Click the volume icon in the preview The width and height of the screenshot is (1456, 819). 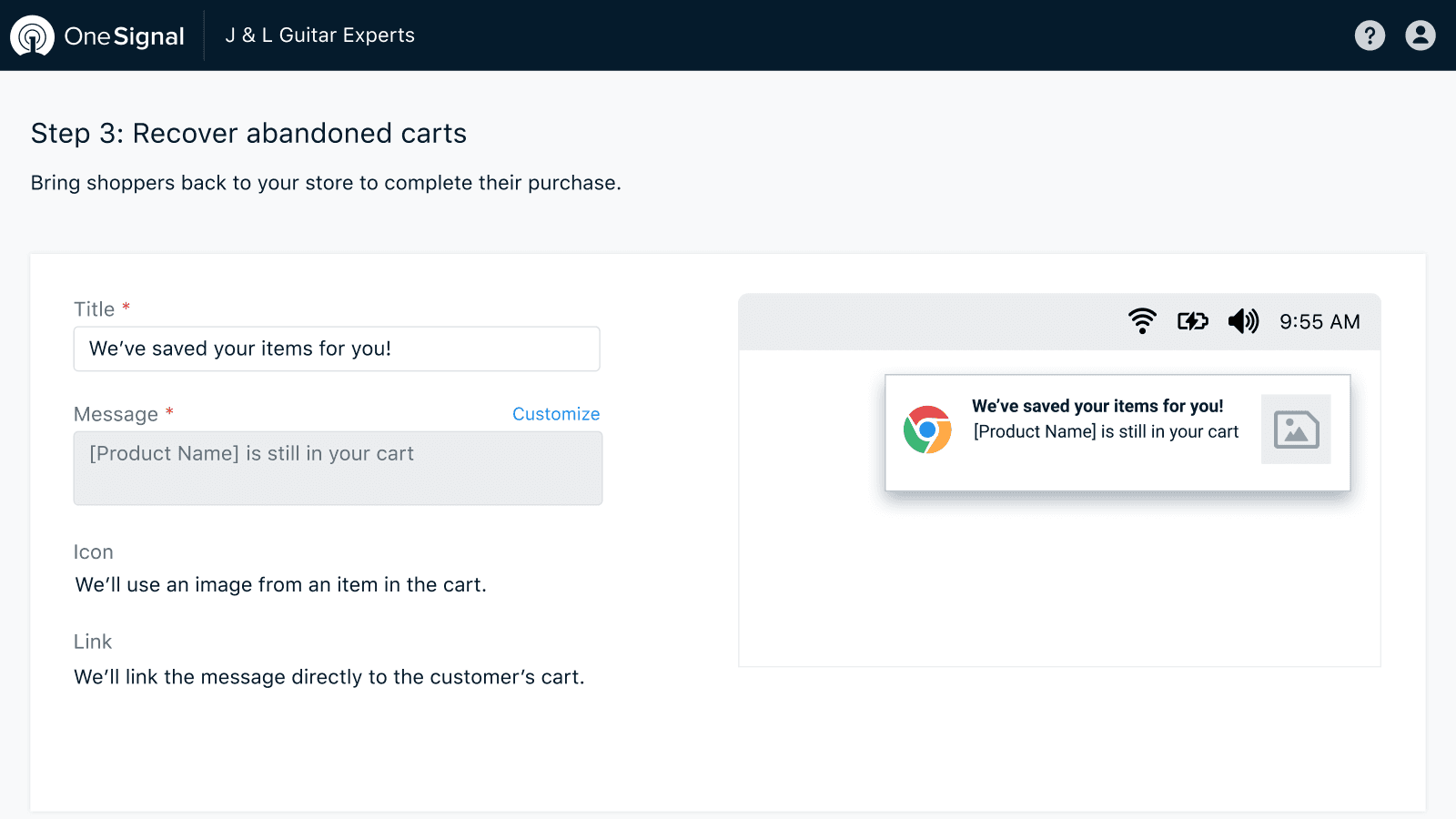1243,320
